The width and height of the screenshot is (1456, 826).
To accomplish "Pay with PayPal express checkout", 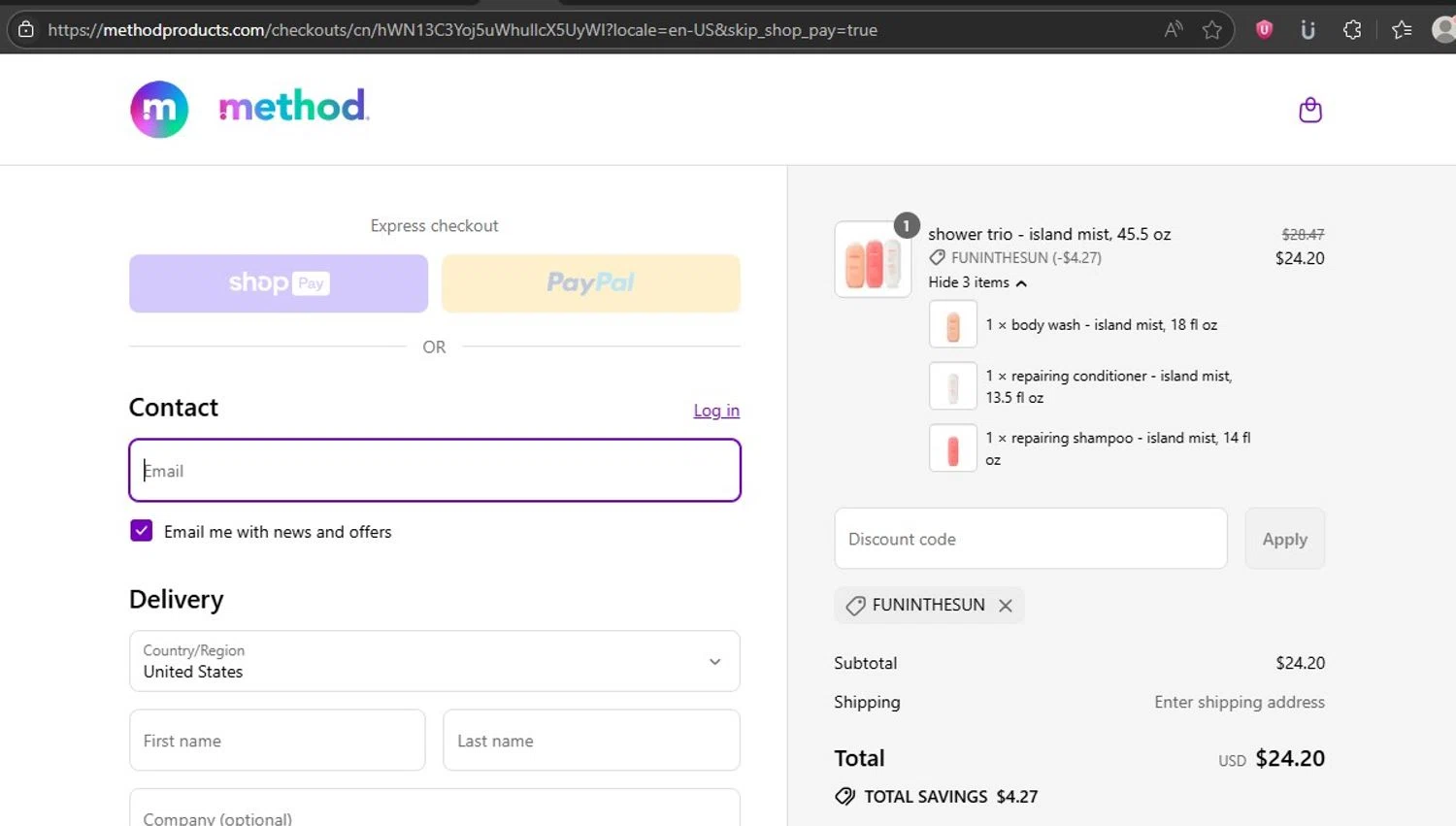I will coord(591,283).
